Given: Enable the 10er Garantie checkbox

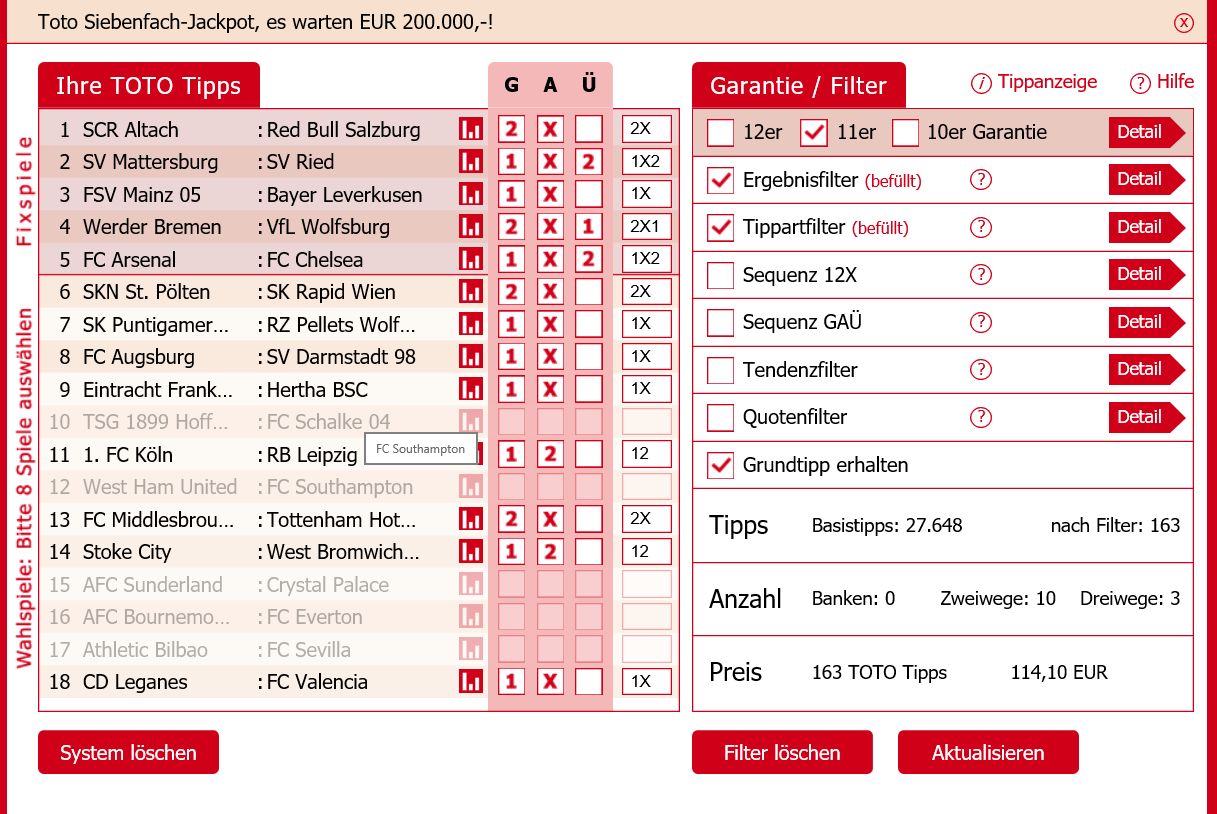Looking at the screenshot, I should (x=905, y=132).
